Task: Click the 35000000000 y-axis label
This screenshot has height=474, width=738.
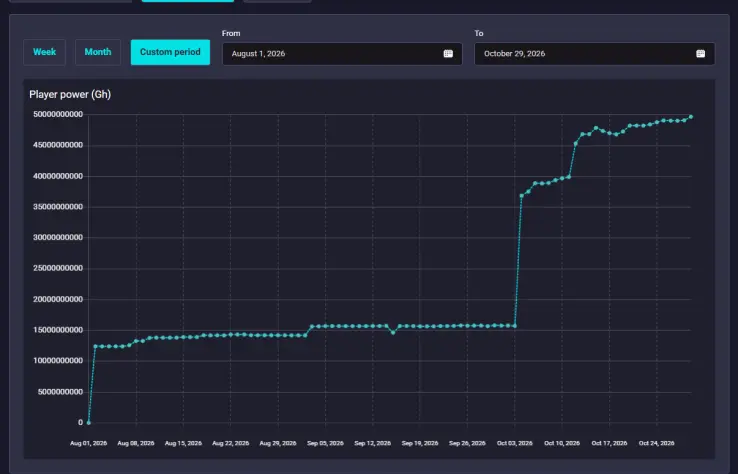Action: pos(58,207)
